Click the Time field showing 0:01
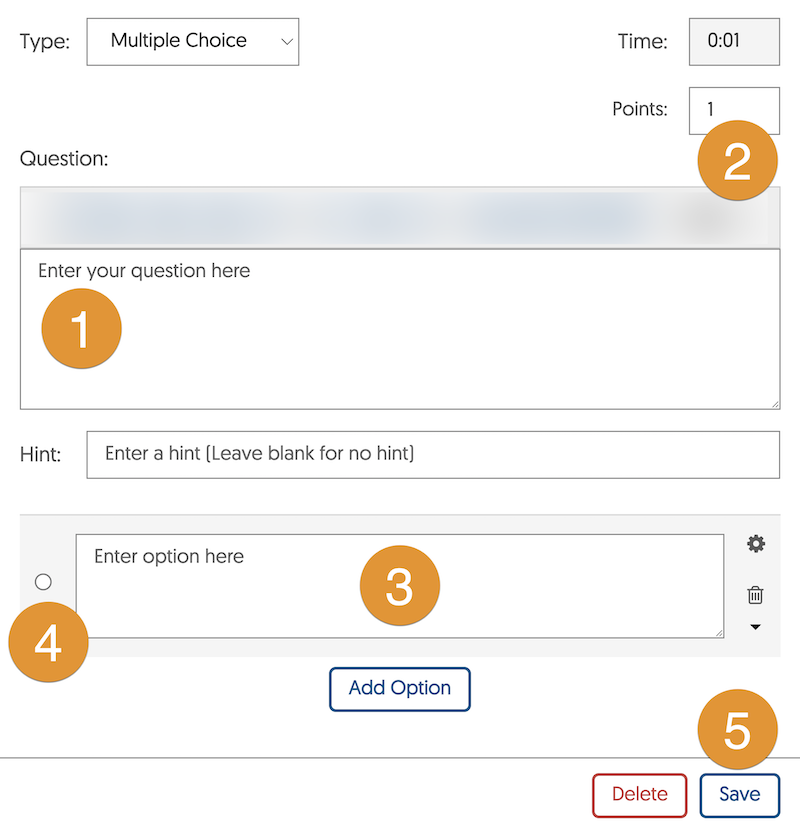This screenshot has height=826, width=800. tap(733, 41)
